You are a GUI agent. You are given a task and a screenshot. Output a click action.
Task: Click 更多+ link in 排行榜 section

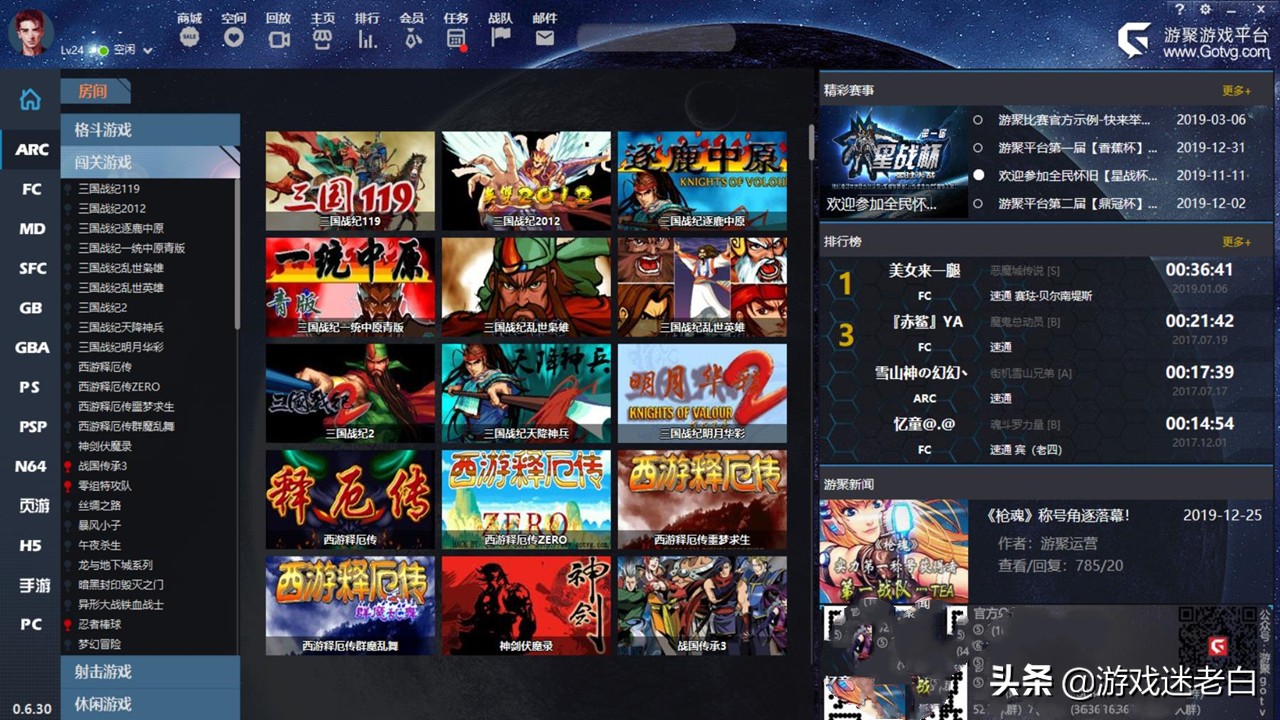pos(1236,242)
